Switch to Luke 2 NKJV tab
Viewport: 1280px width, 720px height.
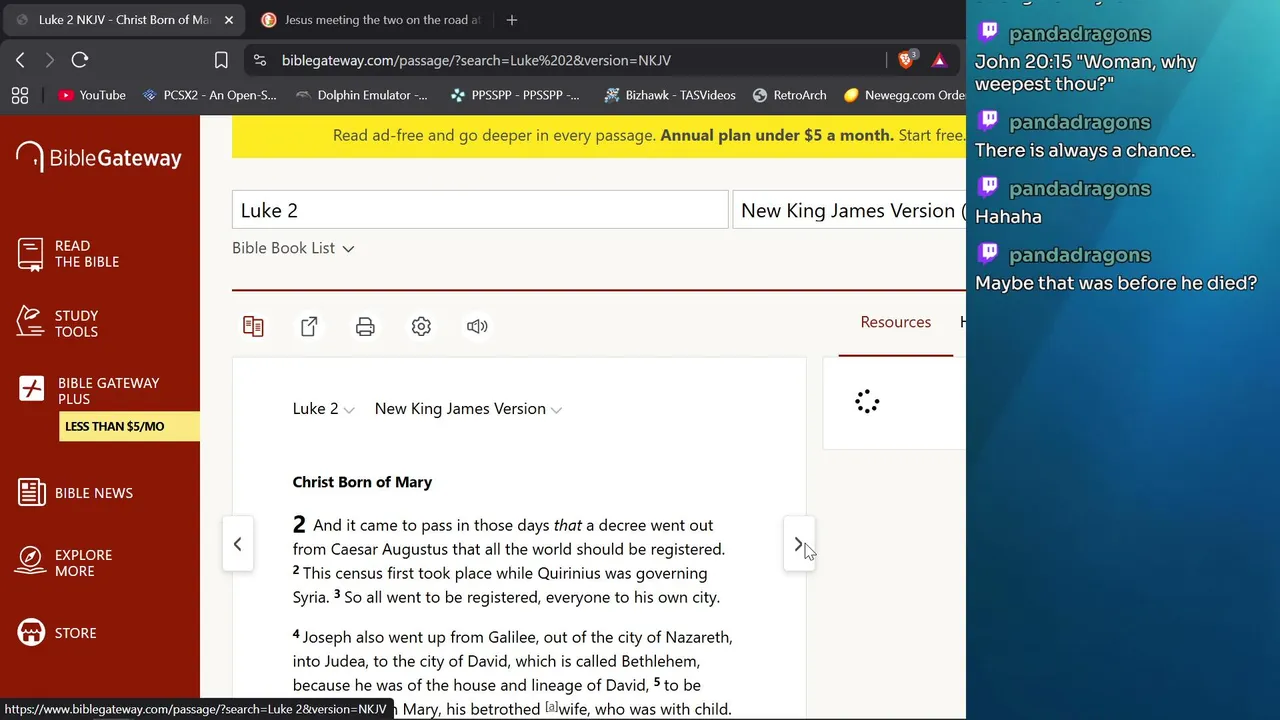pyautogui.click(x=125, y=20)
